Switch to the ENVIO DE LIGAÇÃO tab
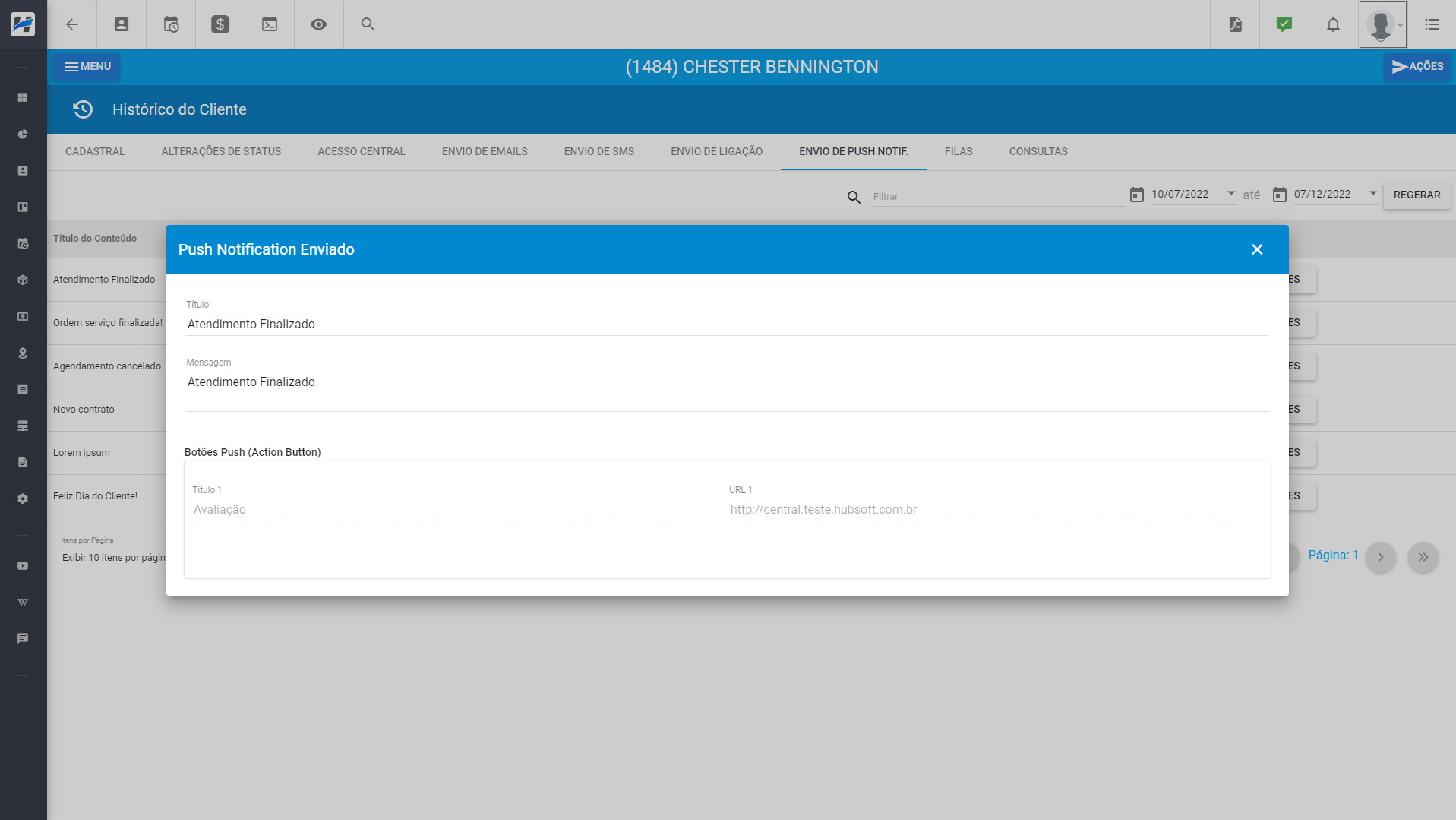The height and width of the screenshot is (820, 1456). [x=717, y=151]
